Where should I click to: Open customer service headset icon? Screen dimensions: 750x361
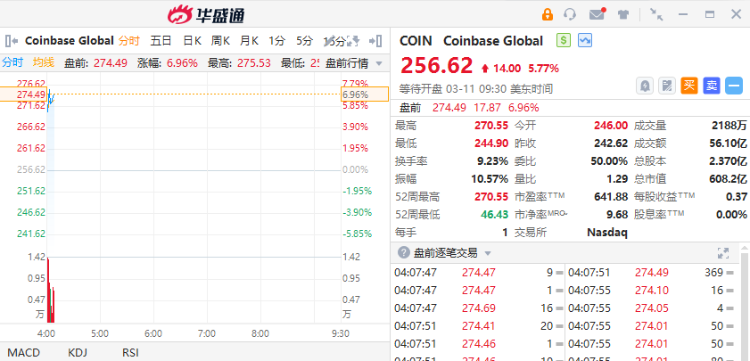tap(570, 14)
